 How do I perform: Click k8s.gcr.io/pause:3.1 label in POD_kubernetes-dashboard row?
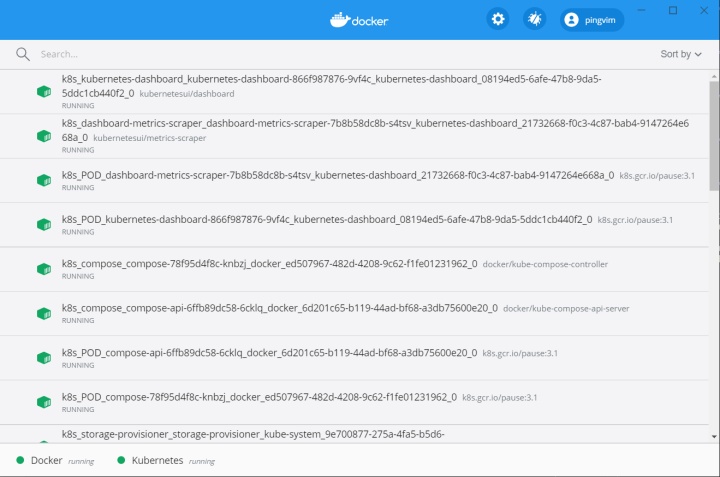tap(635, 220)
